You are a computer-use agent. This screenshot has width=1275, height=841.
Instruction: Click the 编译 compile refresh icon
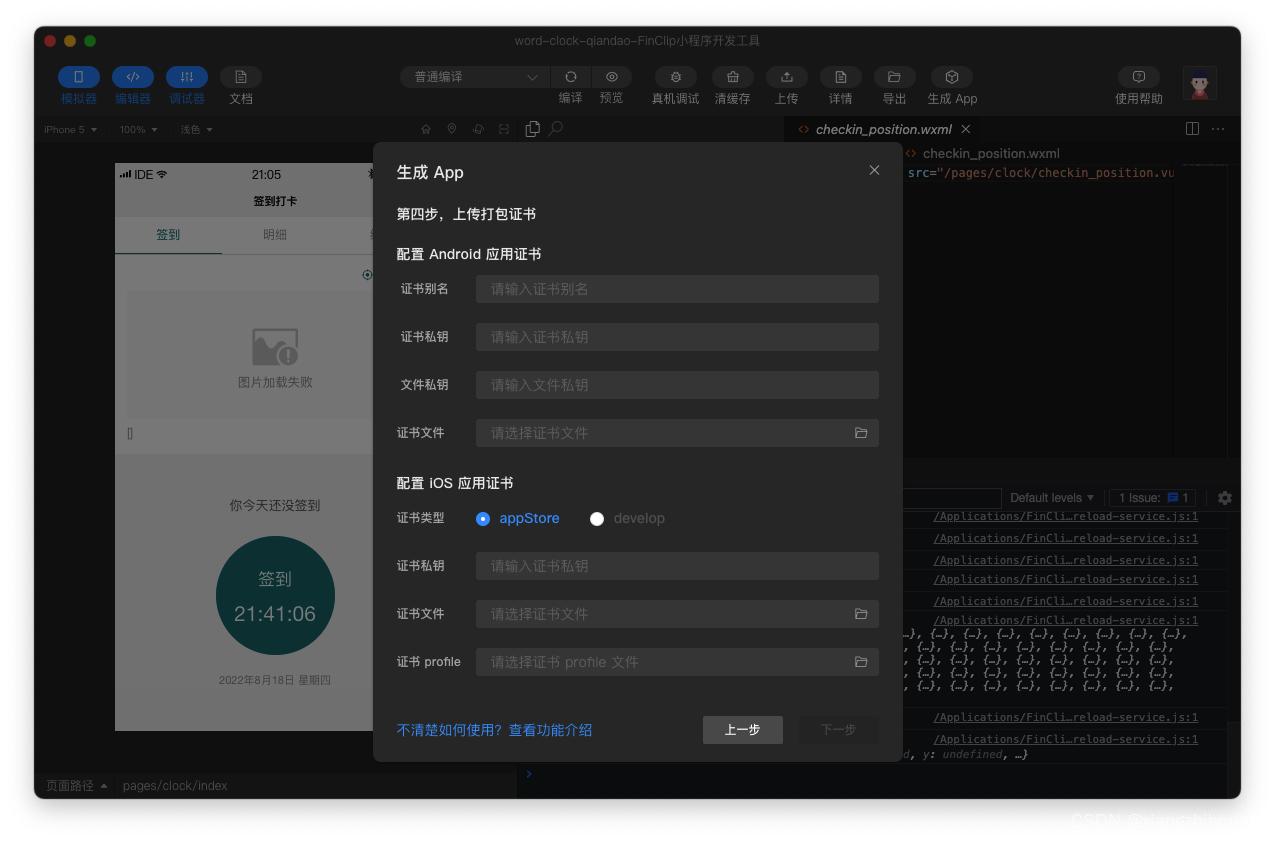(x=571, y=77)
